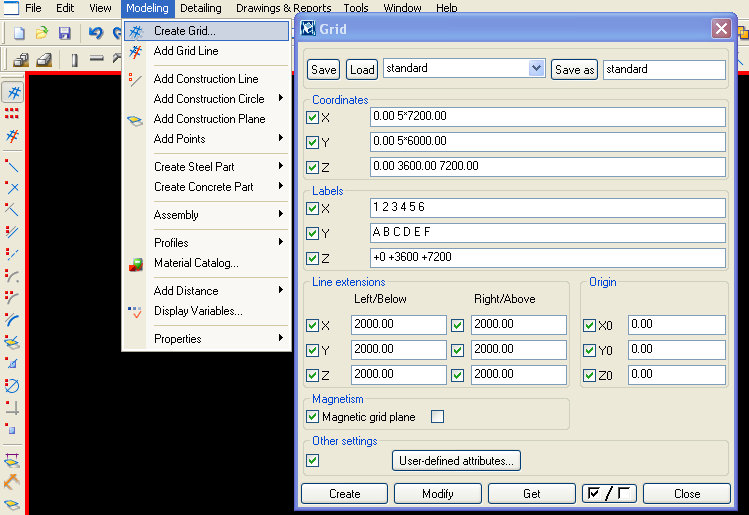
Task: Click the plane with purple dimension icon
Action: pyautogui.click(x=12, y=460)
